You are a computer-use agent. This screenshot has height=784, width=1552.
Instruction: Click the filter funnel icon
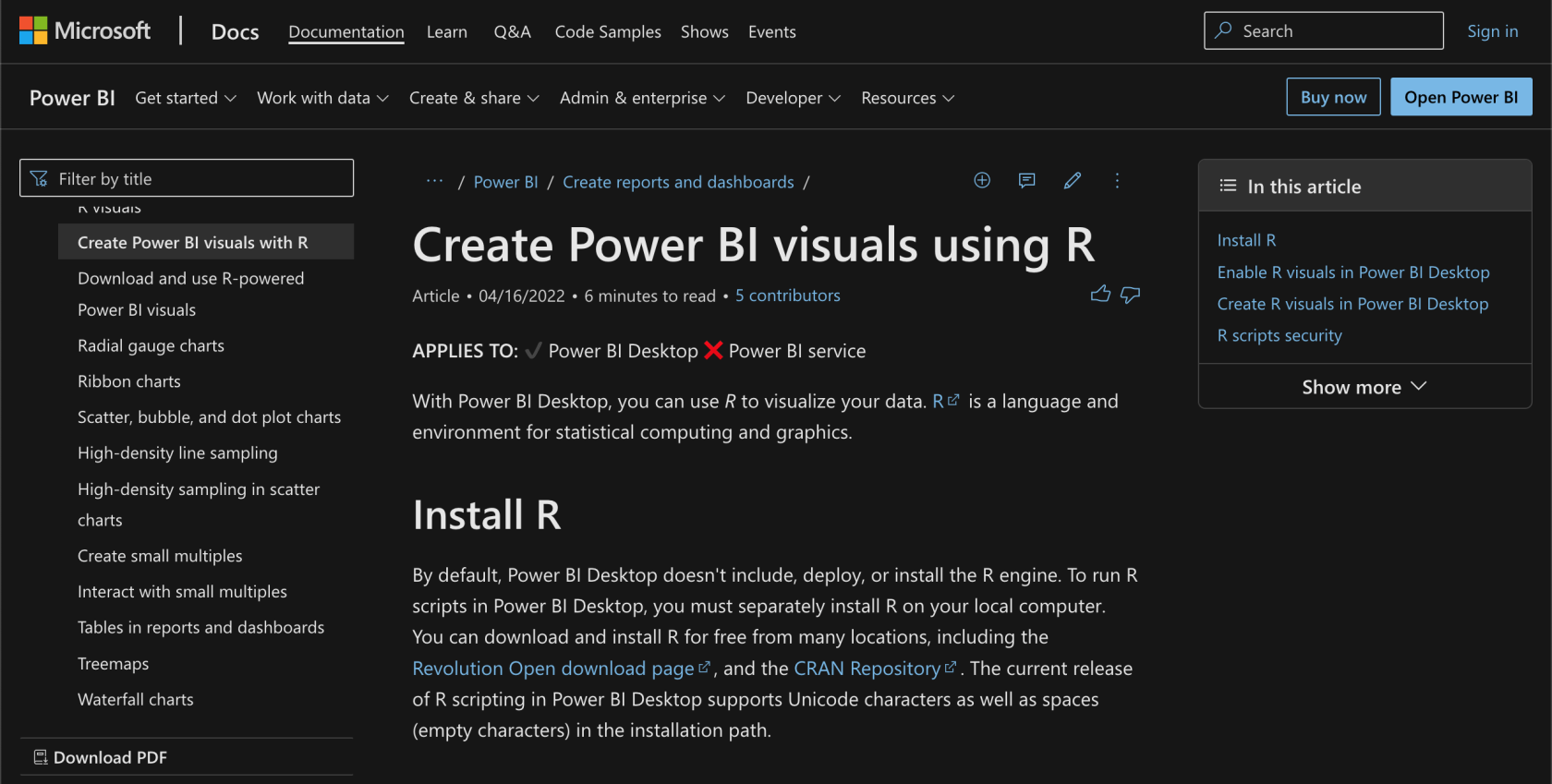click(x=39, y=178)
